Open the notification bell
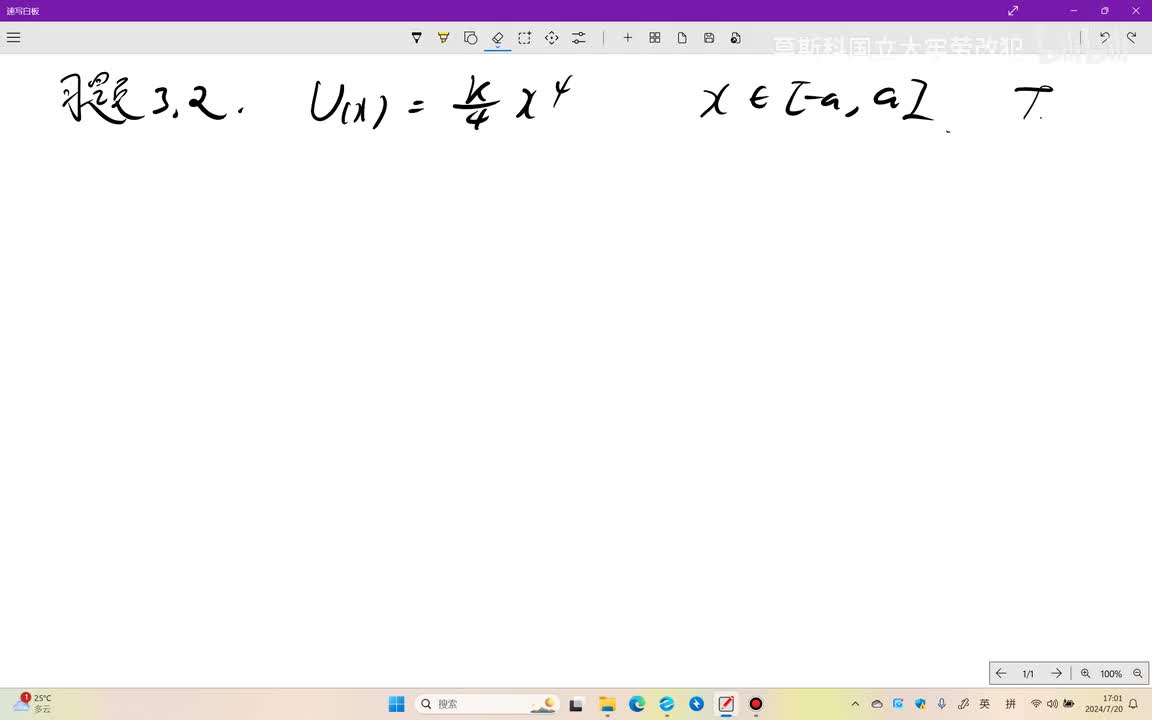 pos(1133,704)
